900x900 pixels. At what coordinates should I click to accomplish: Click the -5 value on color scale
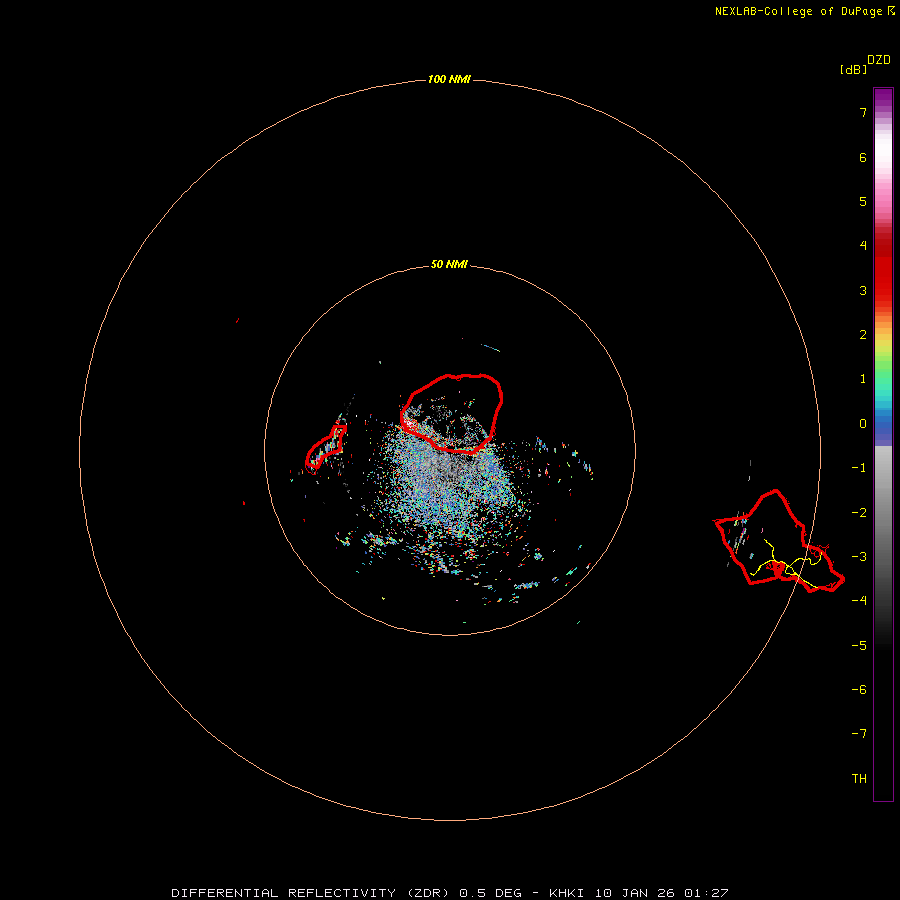click(x=859, y=645)
